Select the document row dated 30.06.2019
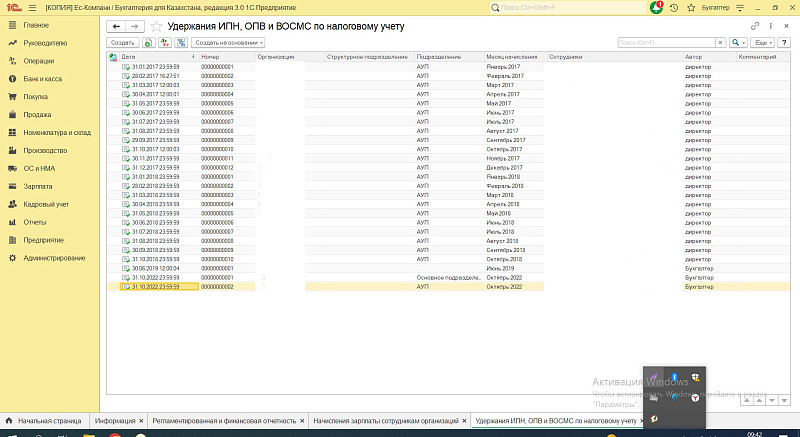 click(150, 268)
